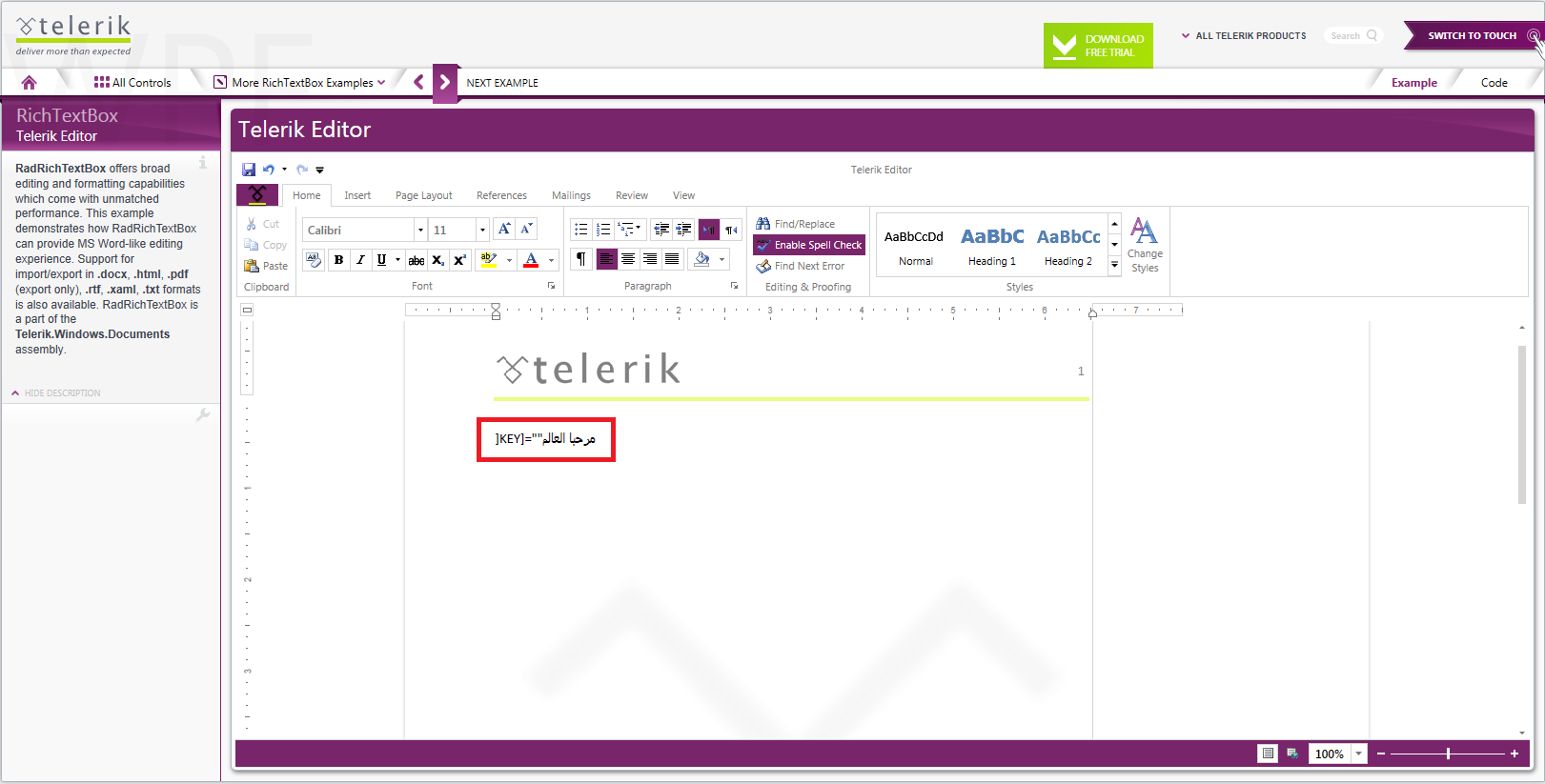Expand highlight color options arrow
This screenshot has height=784, width=1545.
pos(509,260)
